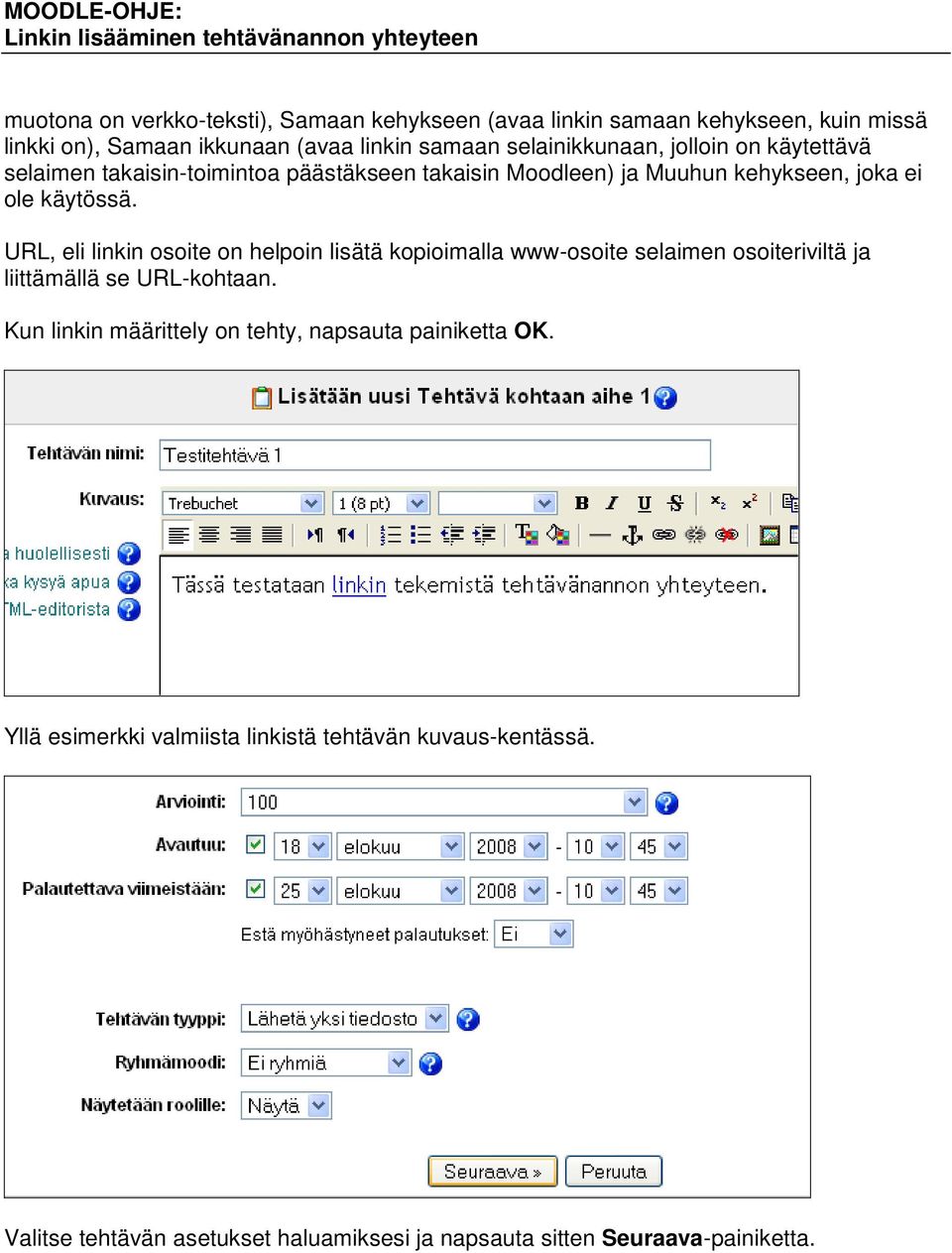
Task: Toggle italic formatting in editor toolbar
Action: click(x=612, y=503)
